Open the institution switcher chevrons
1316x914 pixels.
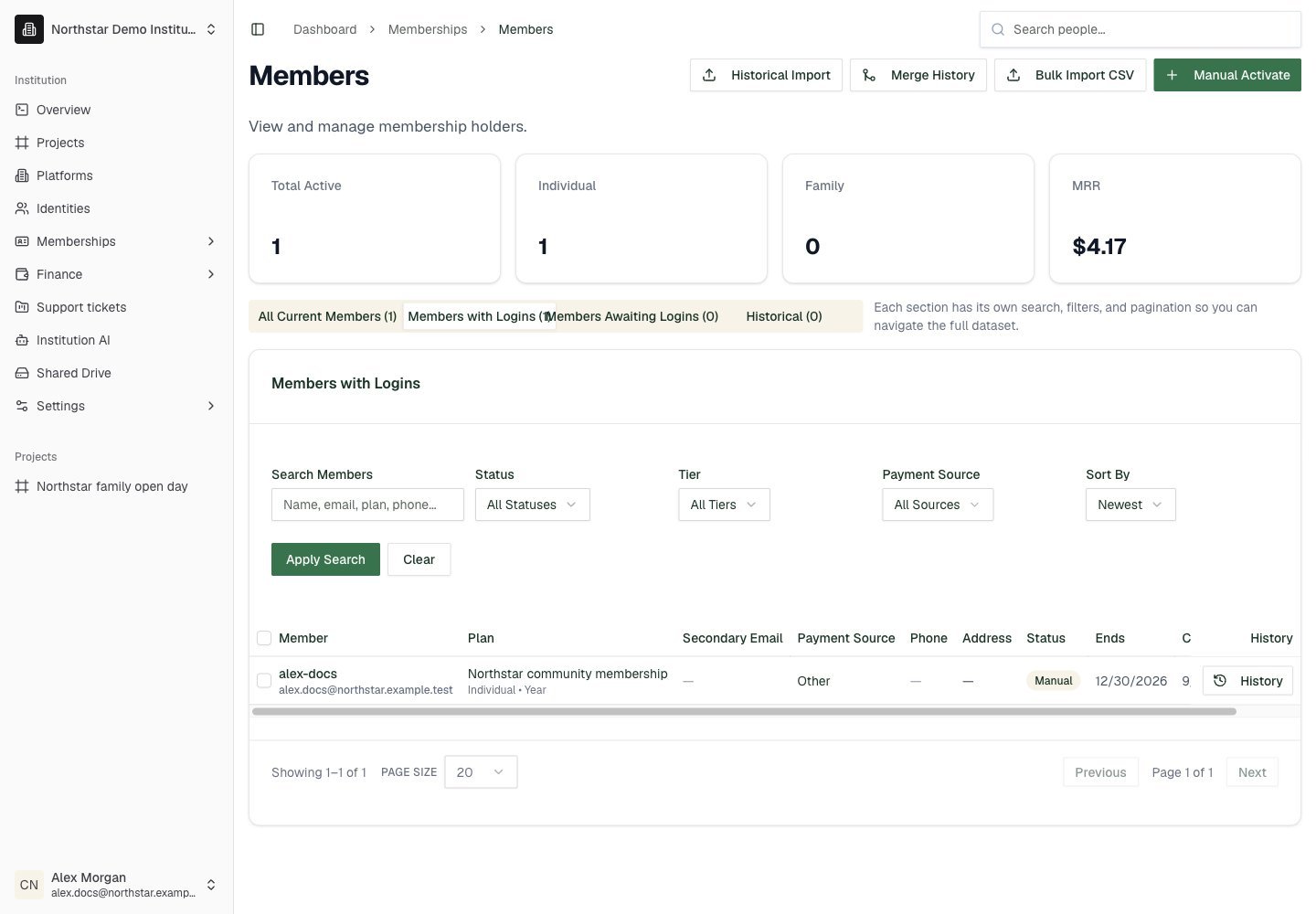point(211,29)
